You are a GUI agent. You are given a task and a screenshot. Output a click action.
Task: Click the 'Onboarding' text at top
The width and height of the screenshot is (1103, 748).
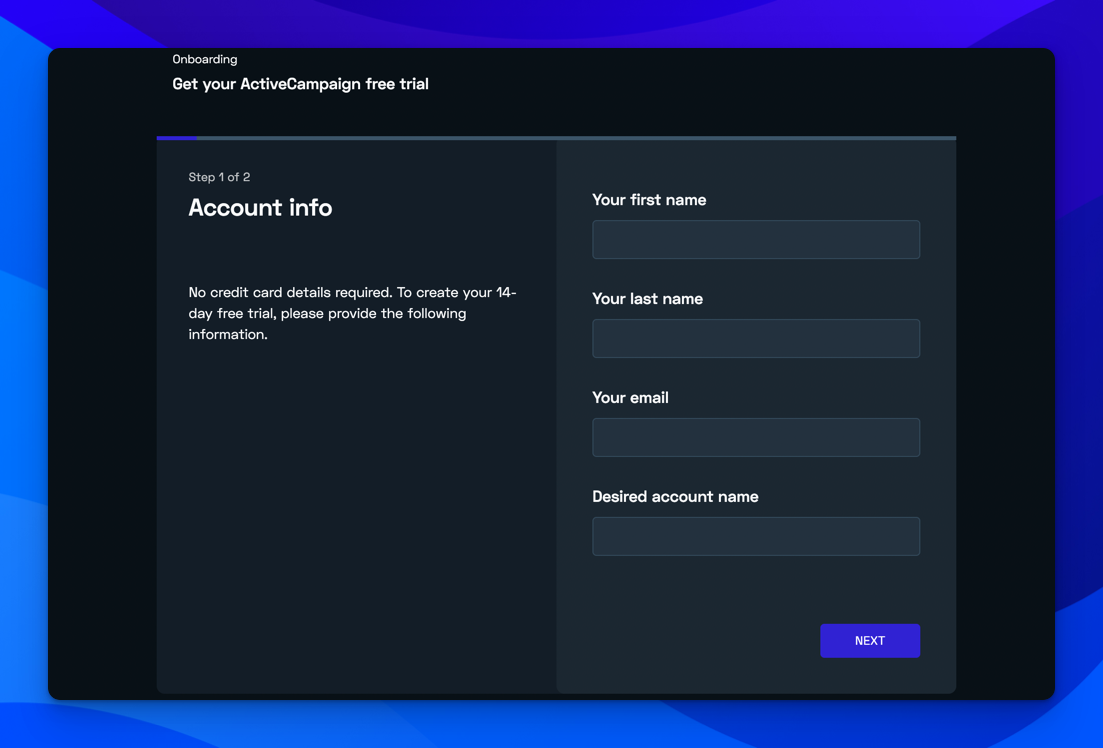click(205, 60)
